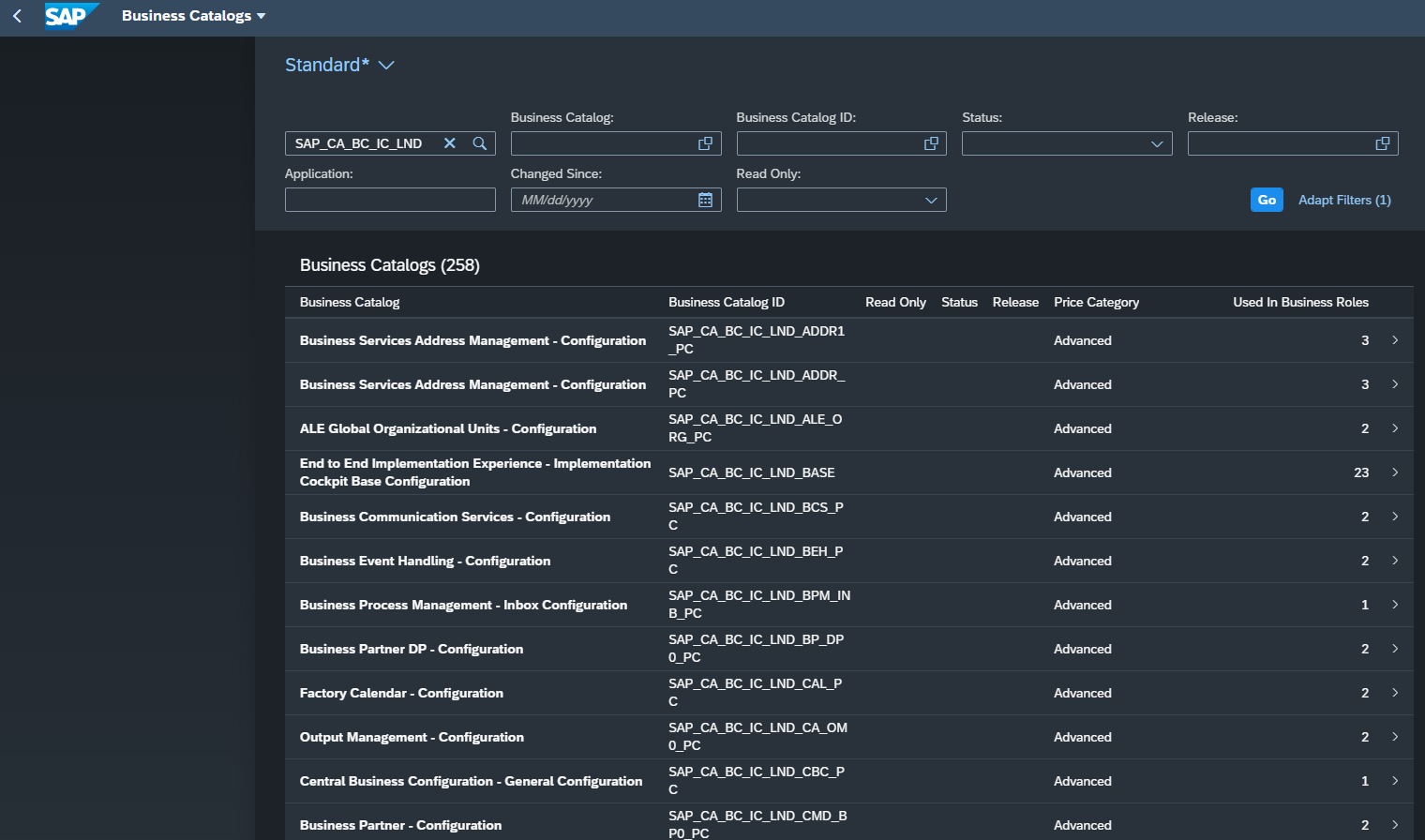Clear the search field SAP_CA_BC_IC_LND
Image resolution: width=1425 pixels, height=840 pixels.
(x=450, y=143)
